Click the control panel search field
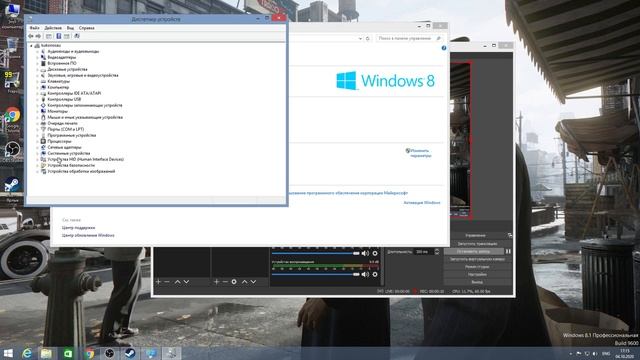The width and height of the screenshot is (640, 360). [x=409, y=38]
